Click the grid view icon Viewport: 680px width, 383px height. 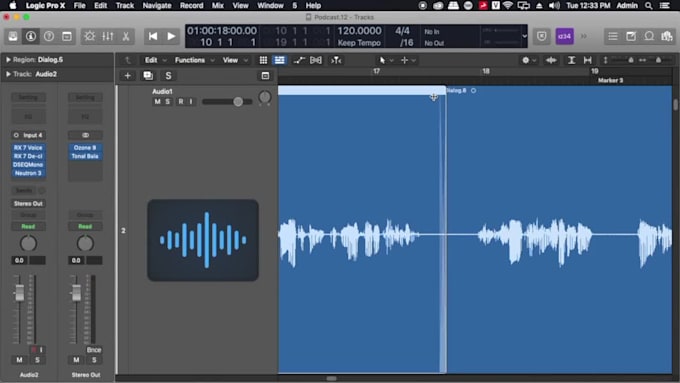263,60
